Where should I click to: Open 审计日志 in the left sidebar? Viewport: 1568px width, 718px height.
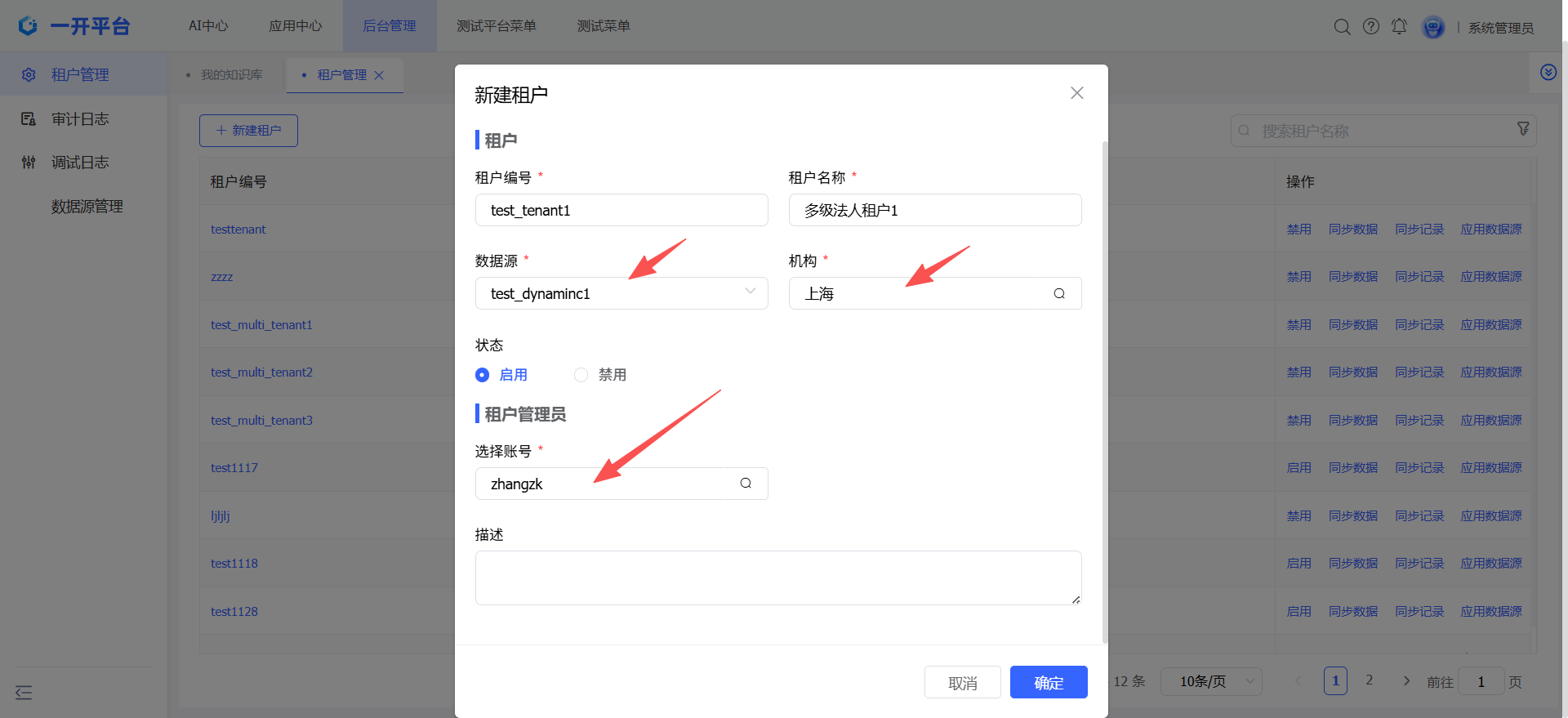click(x=80, y=119)
